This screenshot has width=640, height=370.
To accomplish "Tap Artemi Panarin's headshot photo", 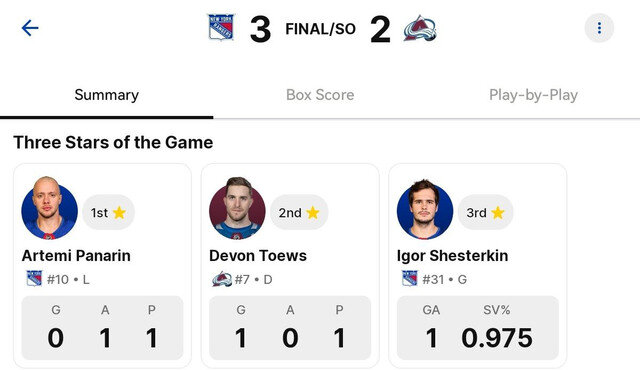I will coord(49,208).
